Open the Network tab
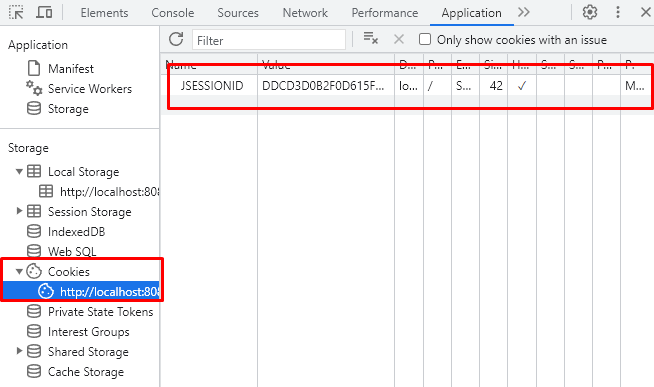Viewport: 654px width, 387px height. 305,13
